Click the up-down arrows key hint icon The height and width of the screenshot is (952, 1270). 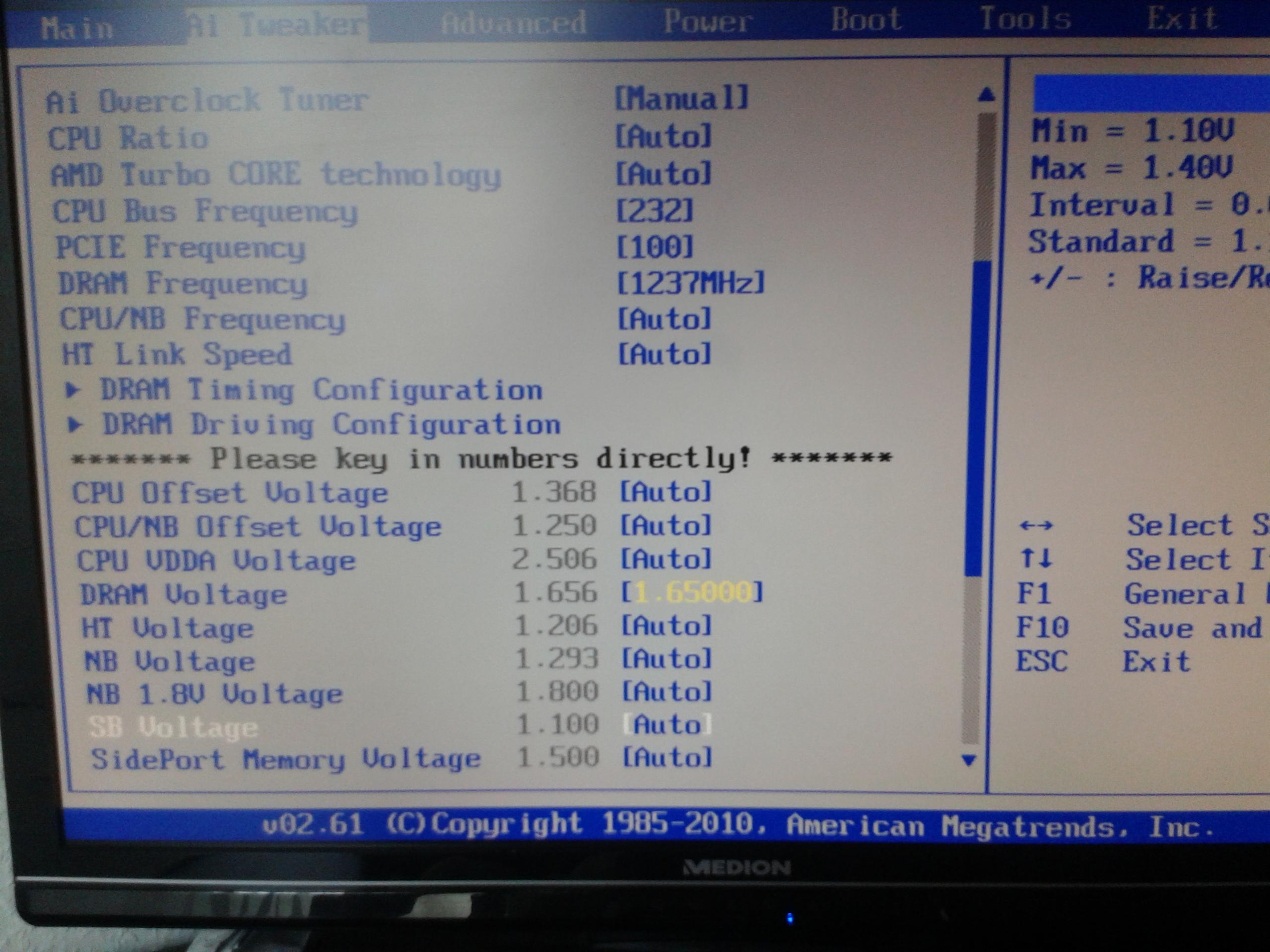(1036, 558)
